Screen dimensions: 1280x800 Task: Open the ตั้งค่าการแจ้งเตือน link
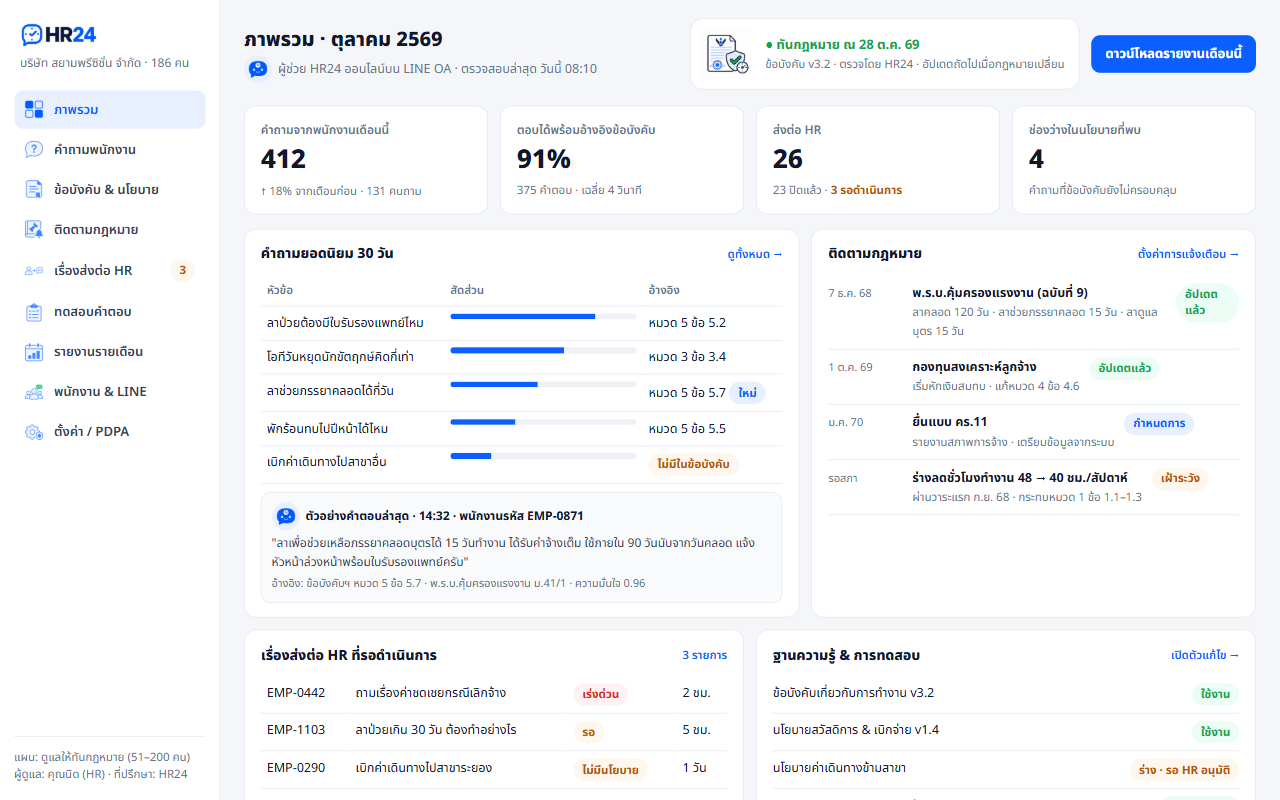(x=1188, y=254)
